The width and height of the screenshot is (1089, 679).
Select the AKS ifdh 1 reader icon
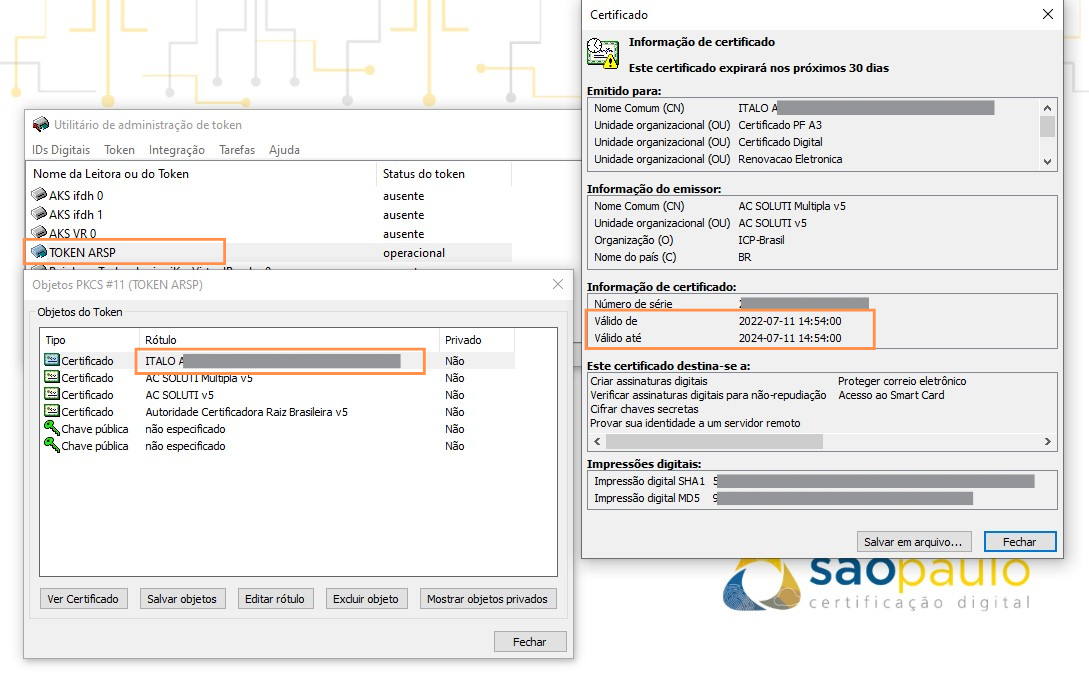(x=39, y=214)
